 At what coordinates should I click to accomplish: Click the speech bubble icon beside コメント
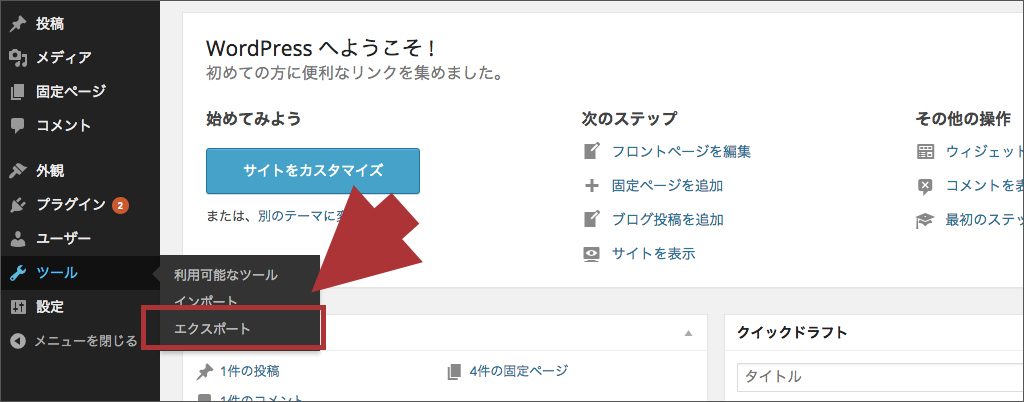pyautogui.click(x=18, y=125)
